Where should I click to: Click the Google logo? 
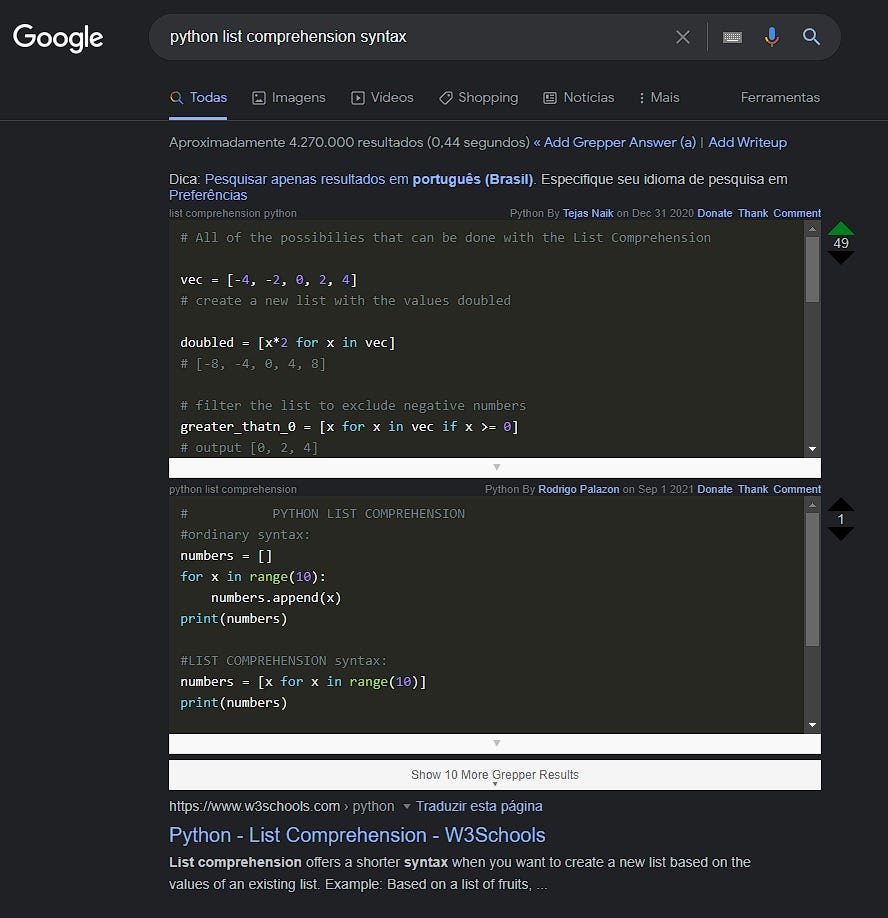click(57, 38)
